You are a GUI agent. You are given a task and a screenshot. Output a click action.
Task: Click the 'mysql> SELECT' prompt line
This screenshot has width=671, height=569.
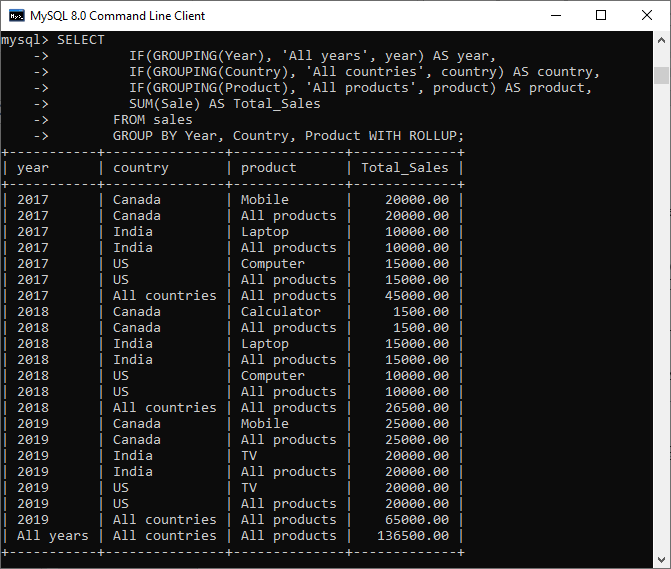click(53, 40)
